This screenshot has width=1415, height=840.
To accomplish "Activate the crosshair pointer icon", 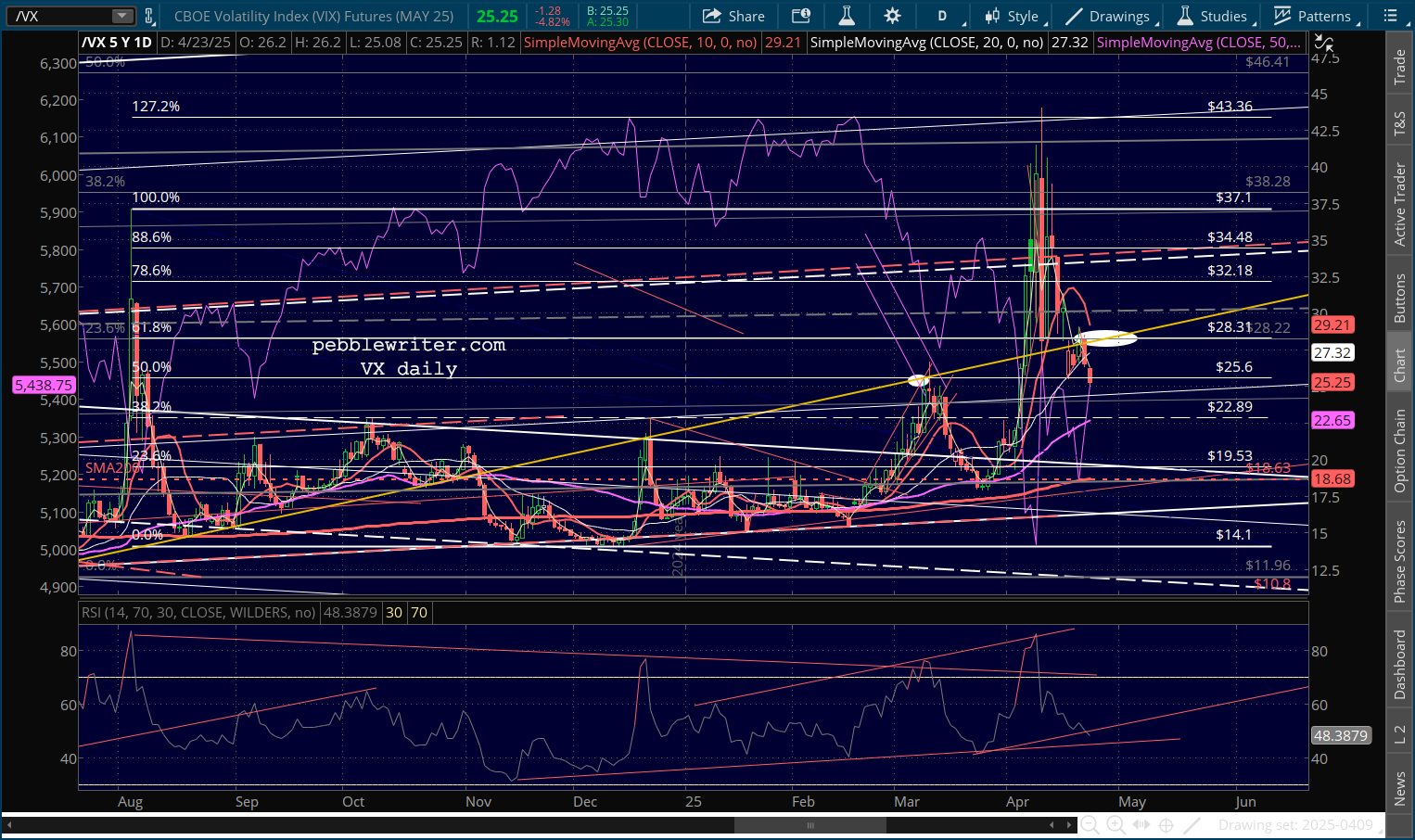I will point(1166,825).
